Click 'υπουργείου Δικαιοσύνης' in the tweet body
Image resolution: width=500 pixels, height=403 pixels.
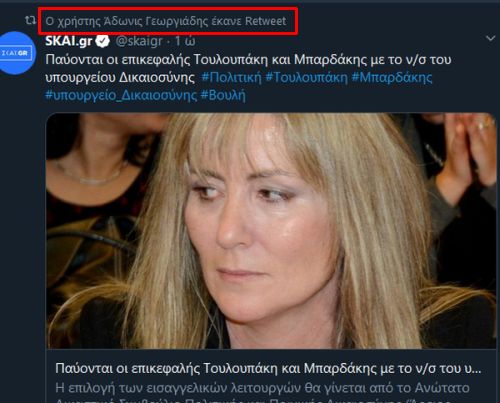tap(120, 78)
